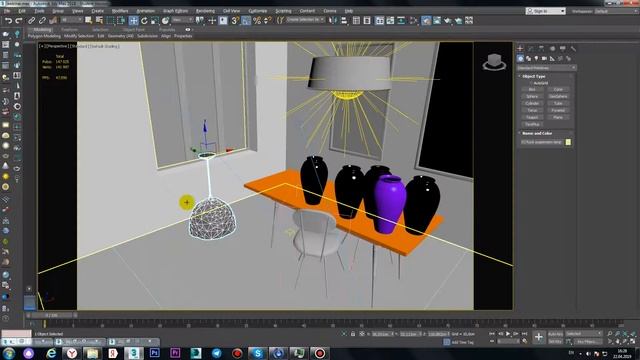Collapse the Object Type rollout

coord(533,76)
